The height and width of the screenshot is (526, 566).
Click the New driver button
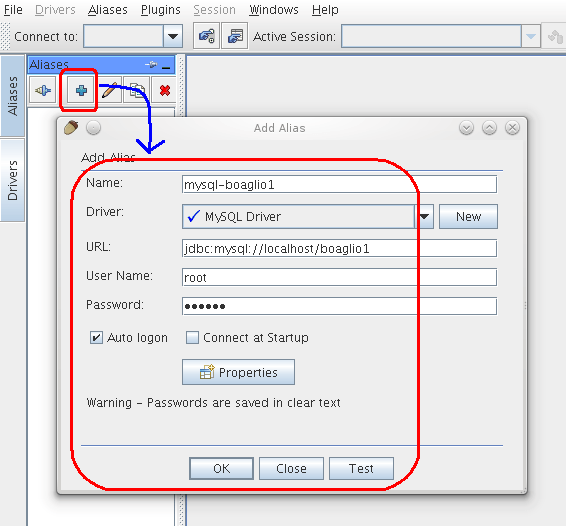tap(468, 217)
